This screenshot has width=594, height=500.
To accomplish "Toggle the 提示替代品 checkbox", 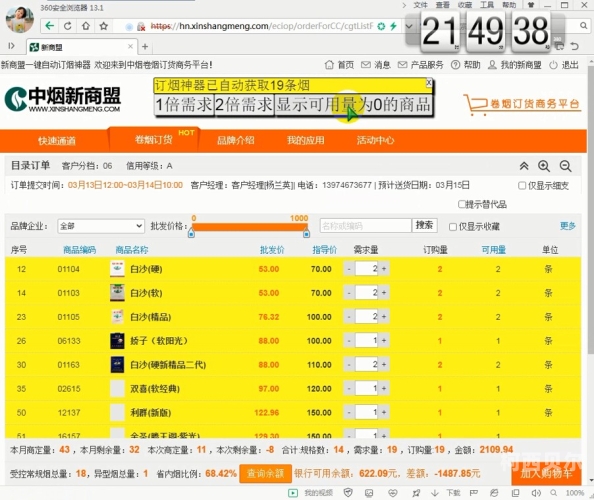I will click(461, 204).
